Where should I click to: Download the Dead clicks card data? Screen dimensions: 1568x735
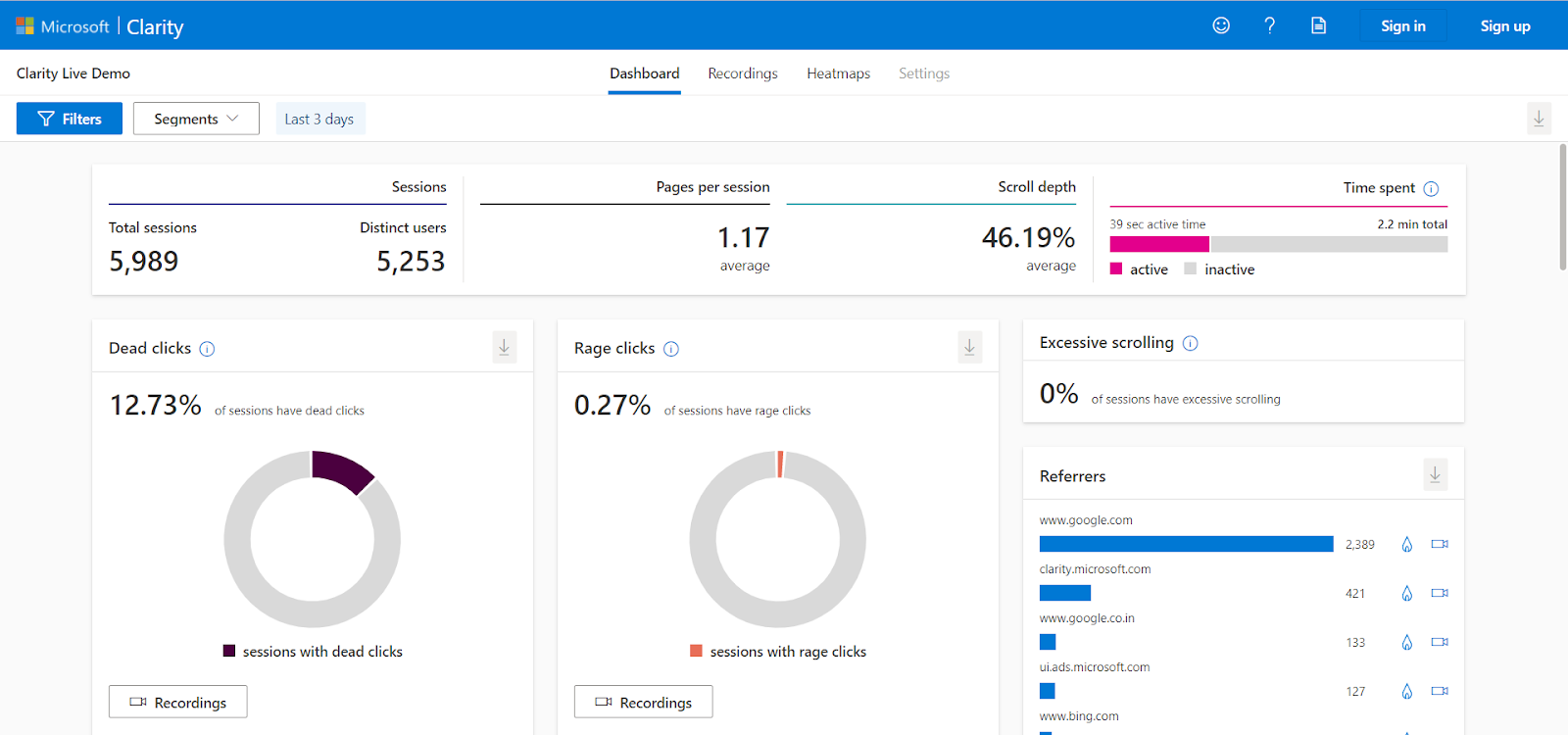pyautogui.click(x=504, y=347)
